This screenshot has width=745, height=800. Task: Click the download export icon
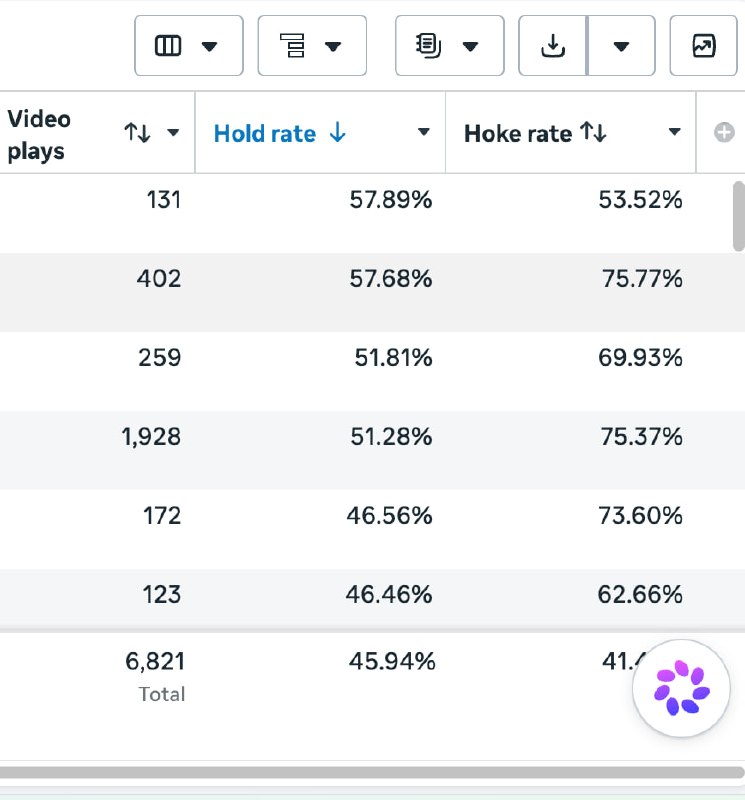553,46
